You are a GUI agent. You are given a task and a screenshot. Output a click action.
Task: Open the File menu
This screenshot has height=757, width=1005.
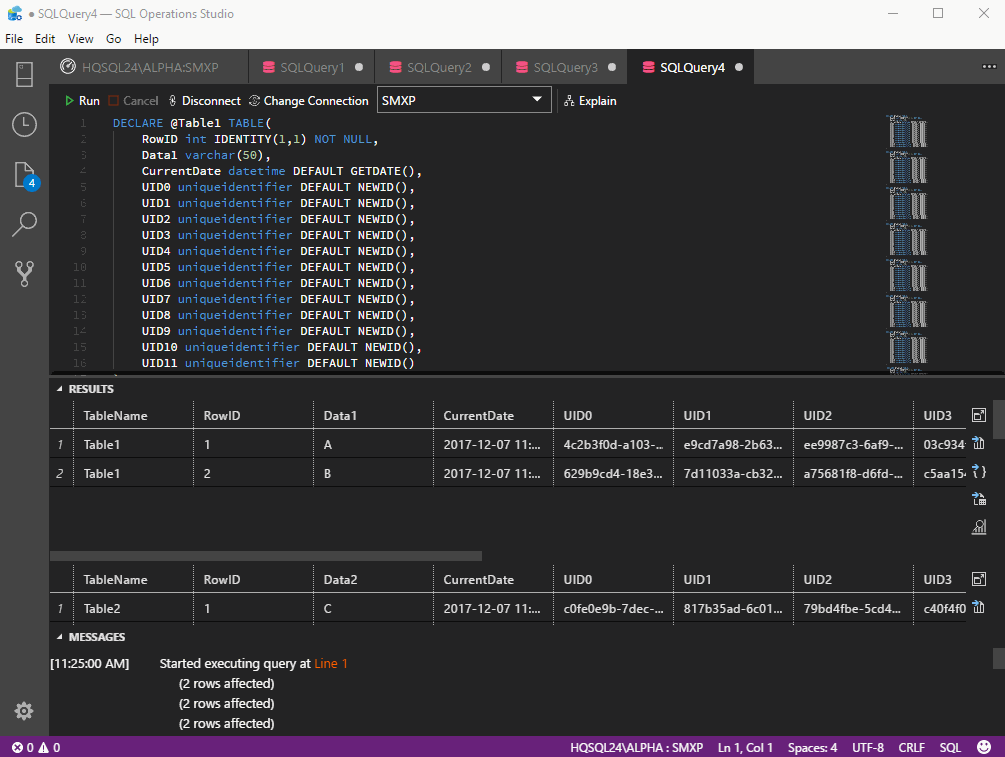[14, 38]
